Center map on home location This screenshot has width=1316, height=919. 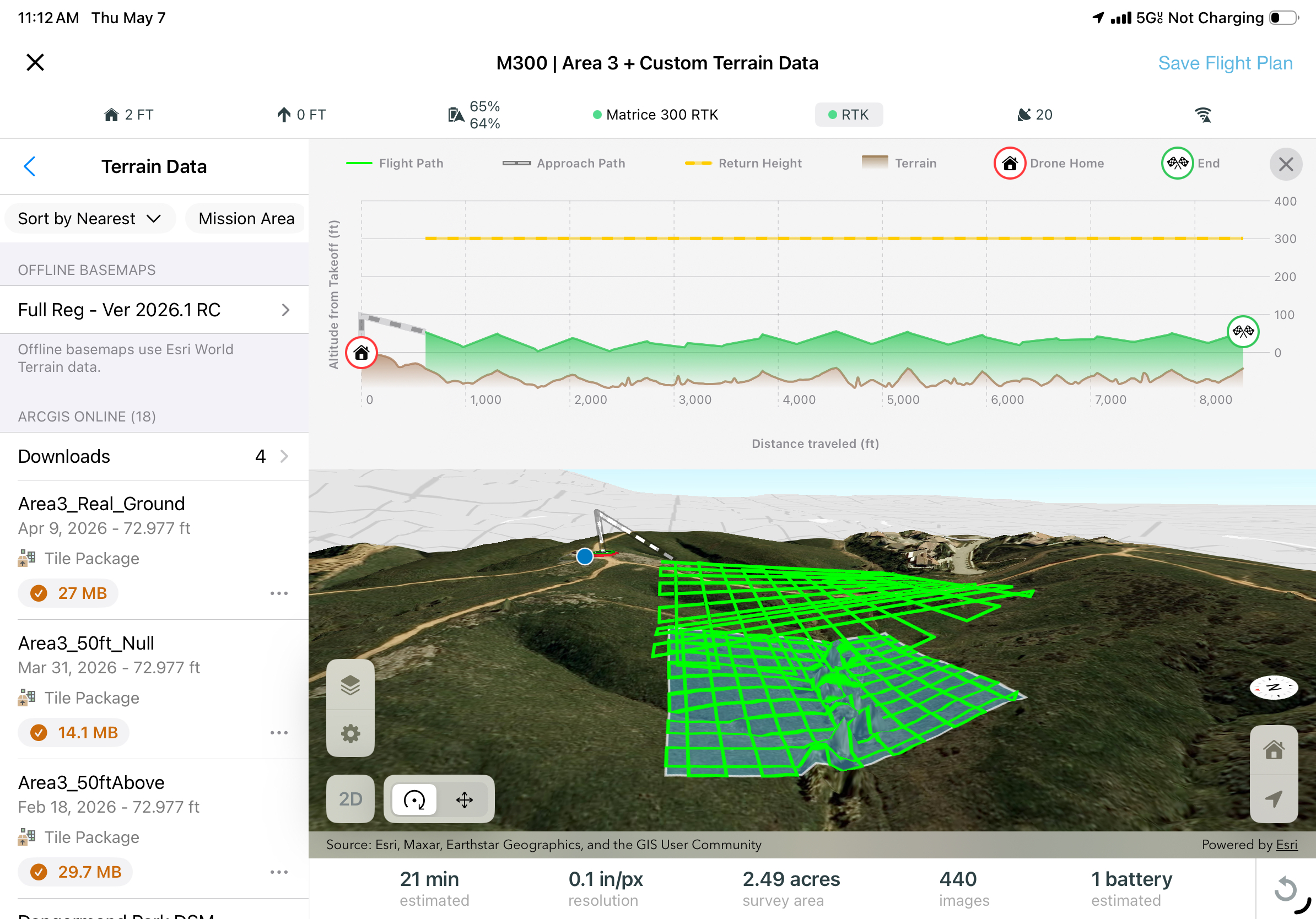1274,750
